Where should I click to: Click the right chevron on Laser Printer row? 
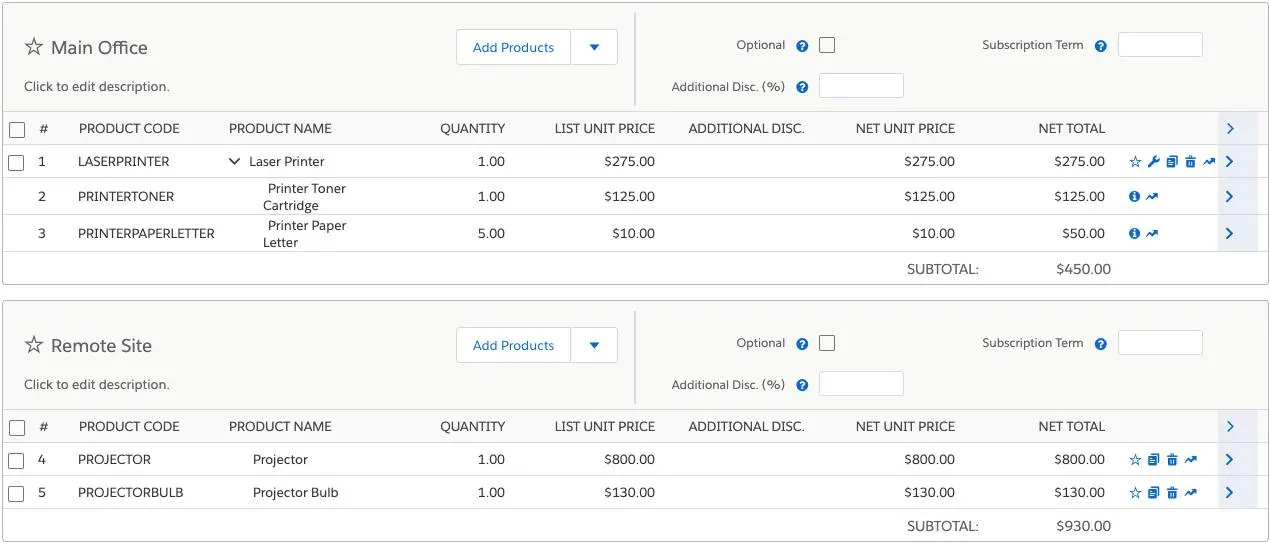point(1230,162)
